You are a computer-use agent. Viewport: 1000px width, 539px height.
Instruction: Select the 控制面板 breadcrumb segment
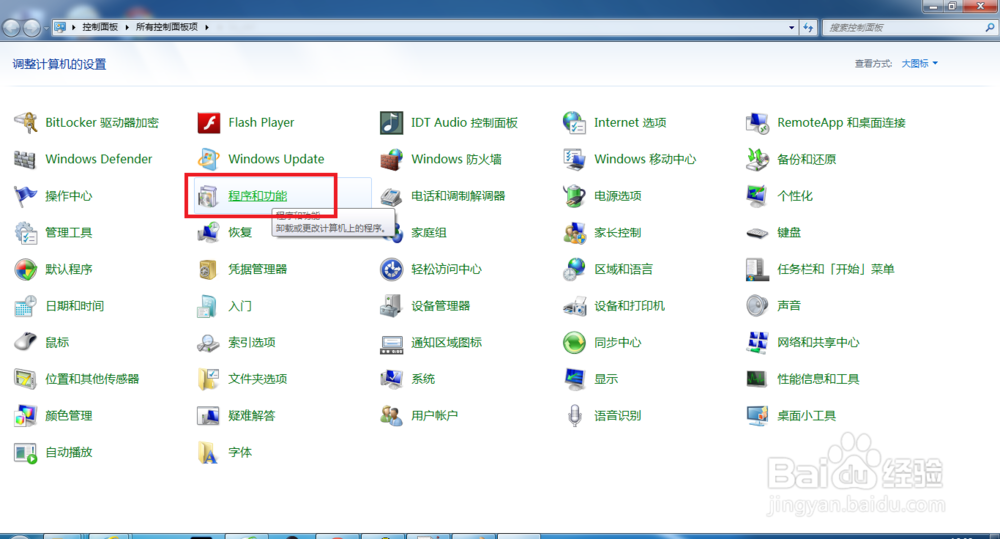pos(100,27)
